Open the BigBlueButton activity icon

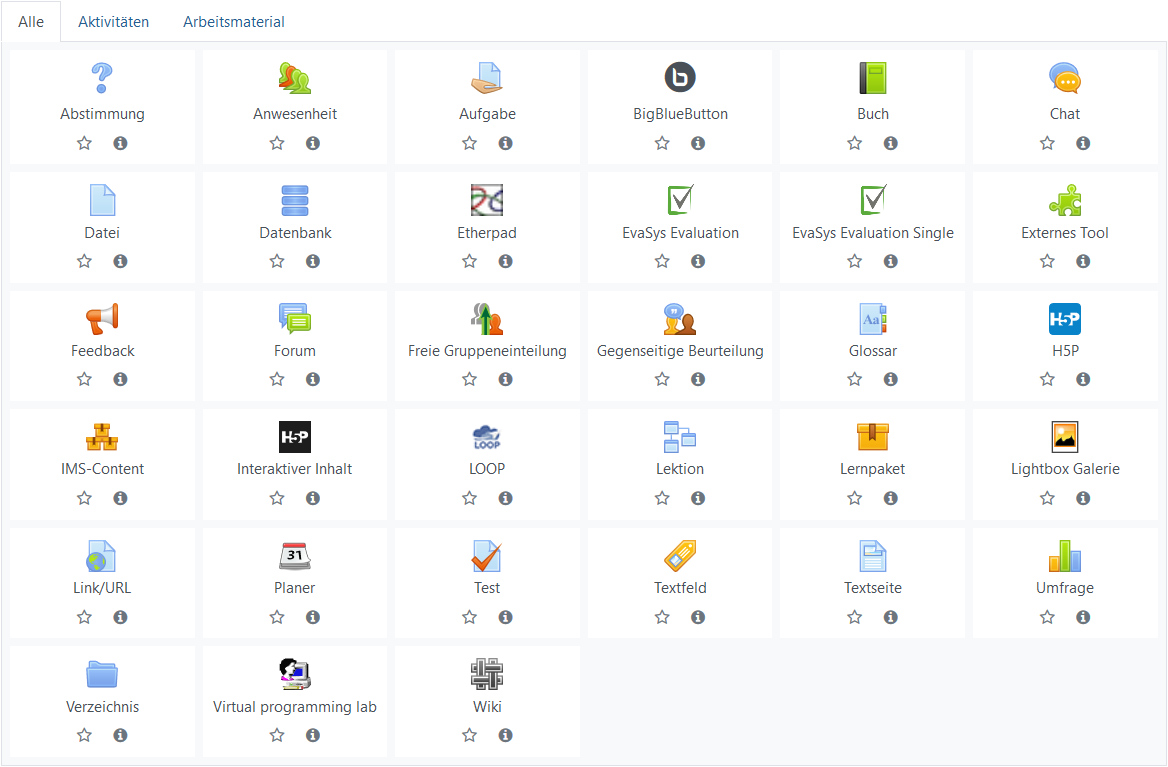click(680, 77)
